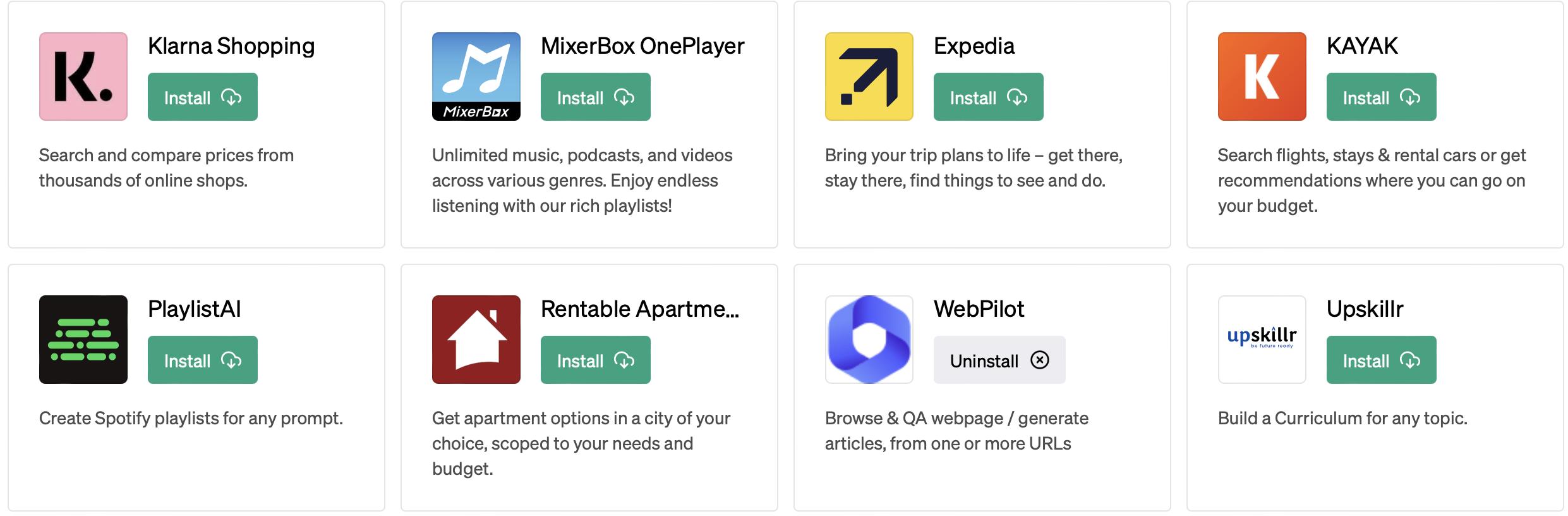Install the Upskillr plugin
This screenshot has width=1568, height=516.
(x=1382, y=360)
